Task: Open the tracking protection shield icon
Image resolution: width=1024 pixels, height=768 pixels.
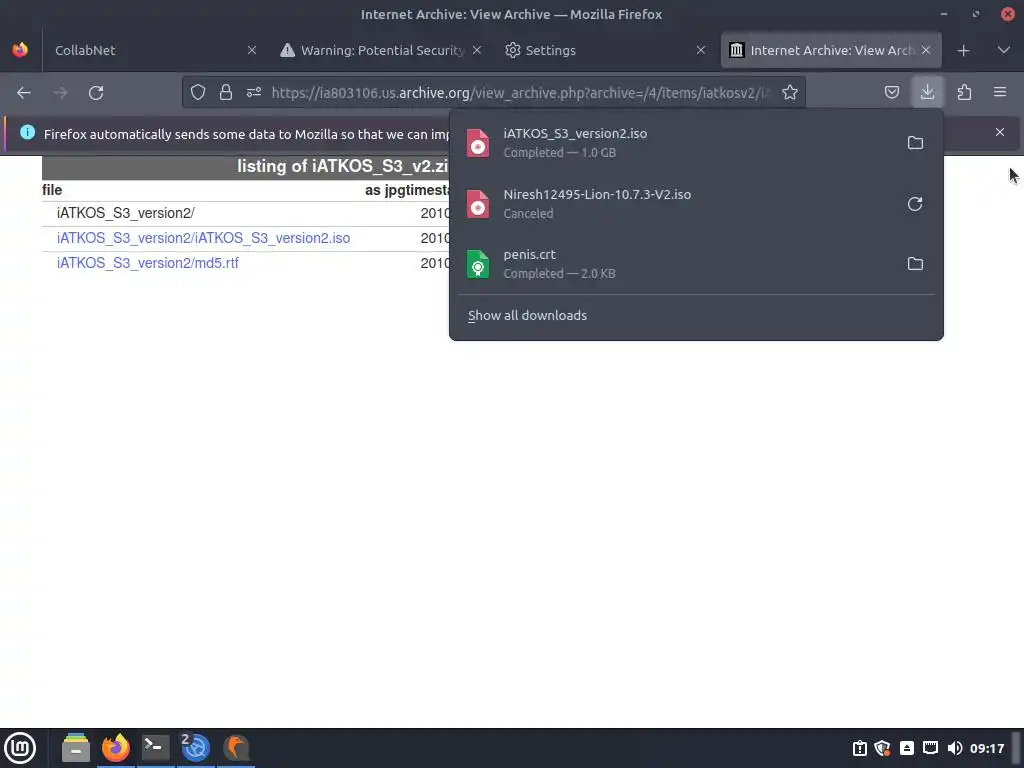Action: (198, 93)
